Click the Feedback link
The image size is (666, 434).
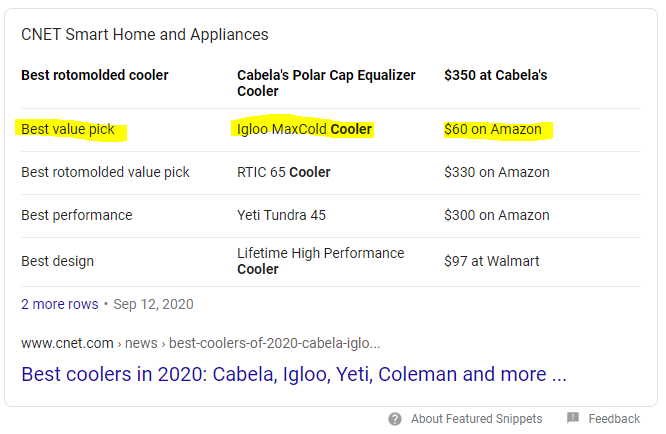tap(614, 419)
